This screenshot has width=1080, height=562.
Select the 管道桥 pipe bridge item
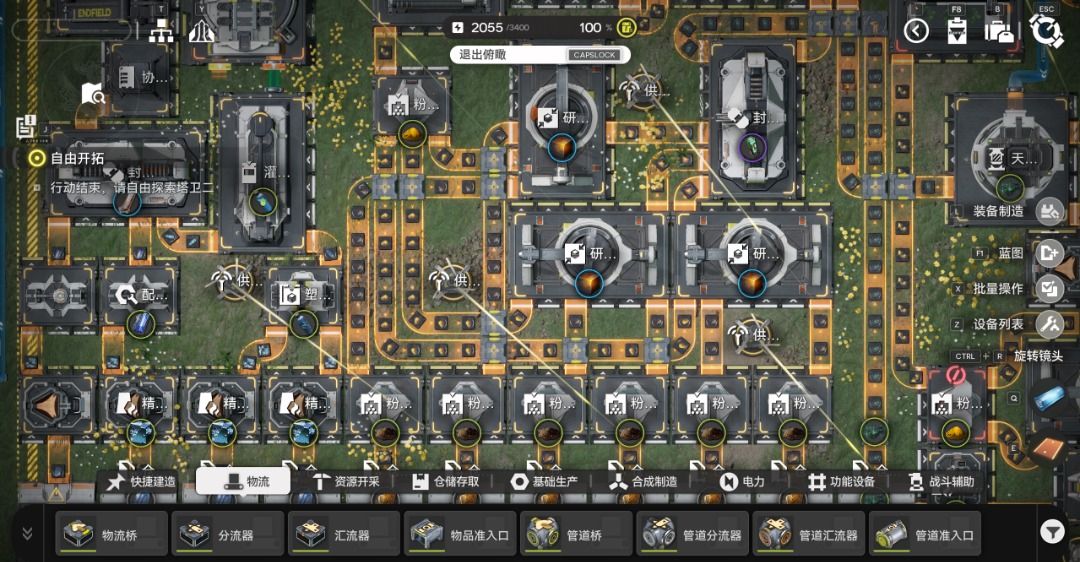577,534
